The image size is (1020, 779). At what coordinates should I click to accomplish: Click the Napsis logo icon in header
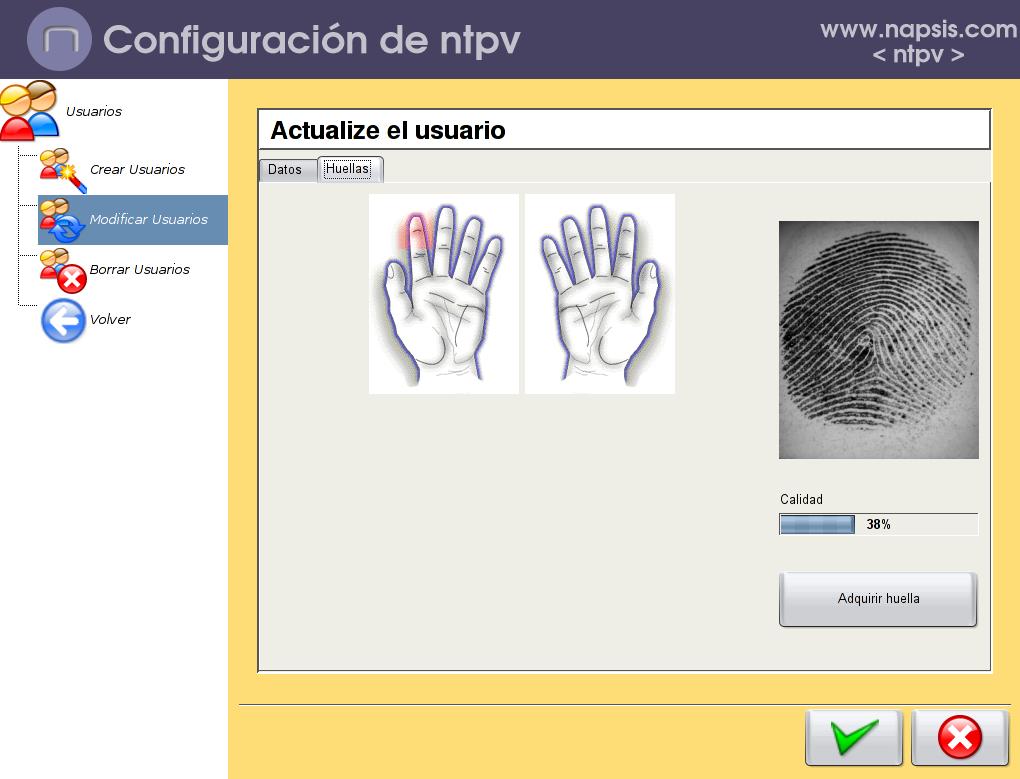tap(60, 40)
